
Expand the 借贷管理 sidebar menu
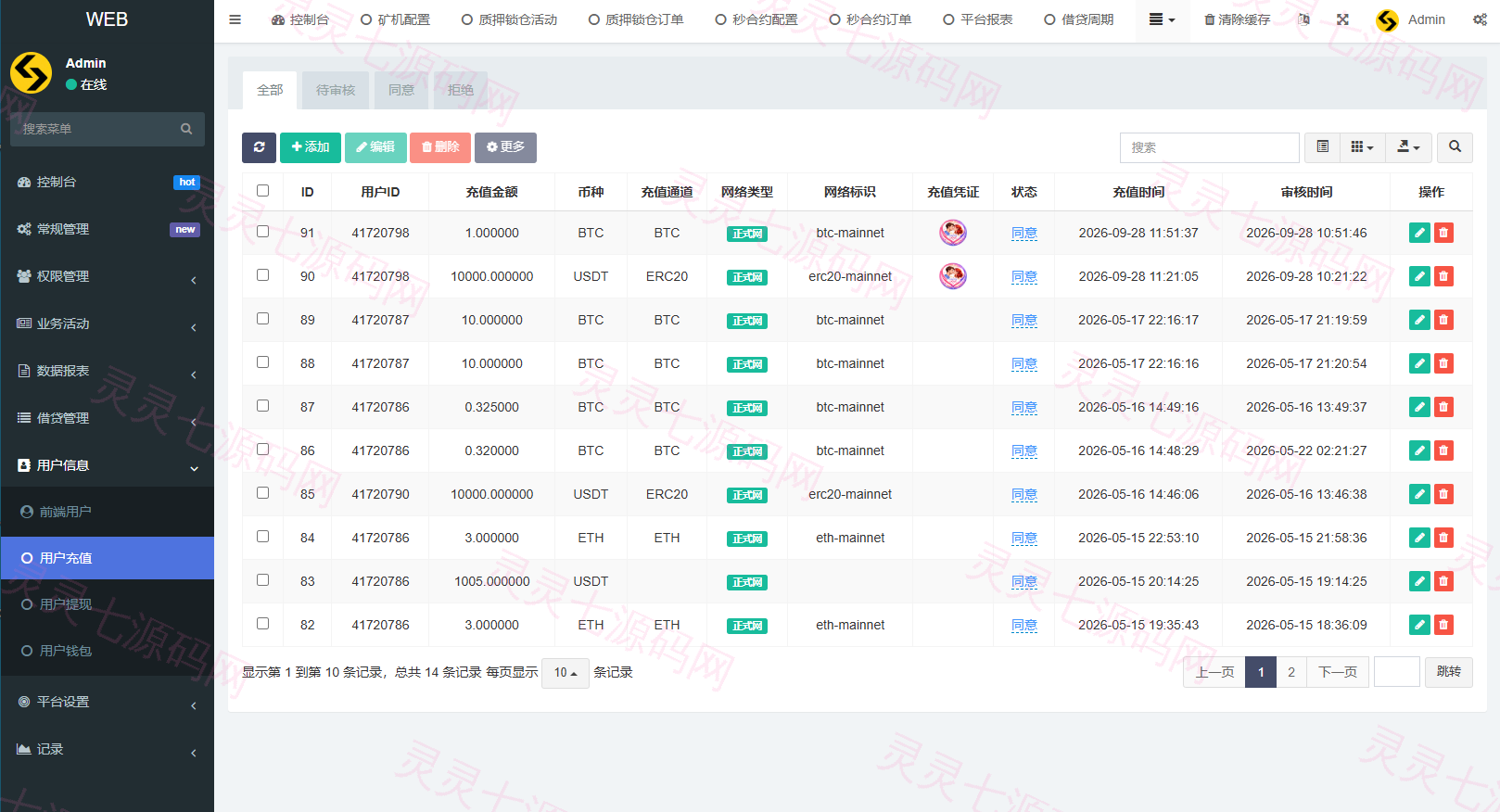coord(108,418)
